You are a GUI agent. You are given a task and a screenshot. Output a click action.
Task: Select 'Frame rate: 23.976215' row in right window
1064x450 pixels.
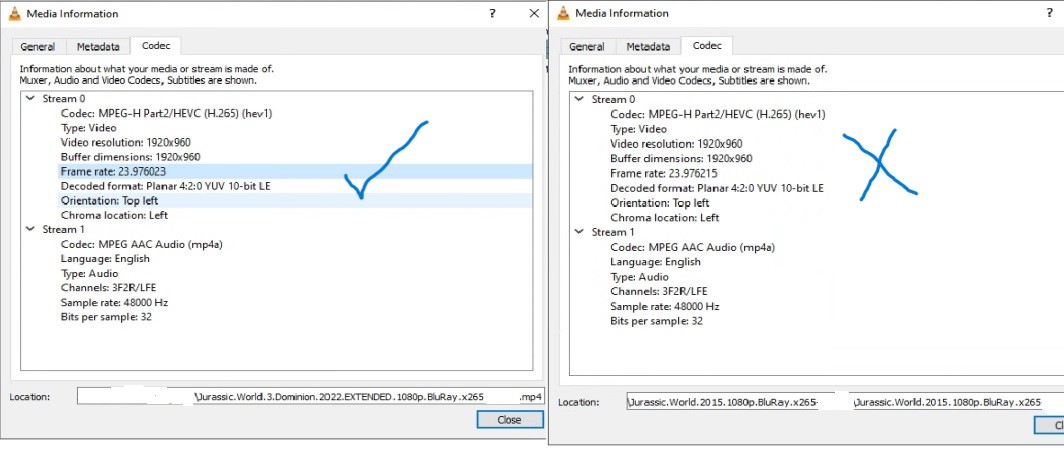pyautogui.click(x=664, y=173)
